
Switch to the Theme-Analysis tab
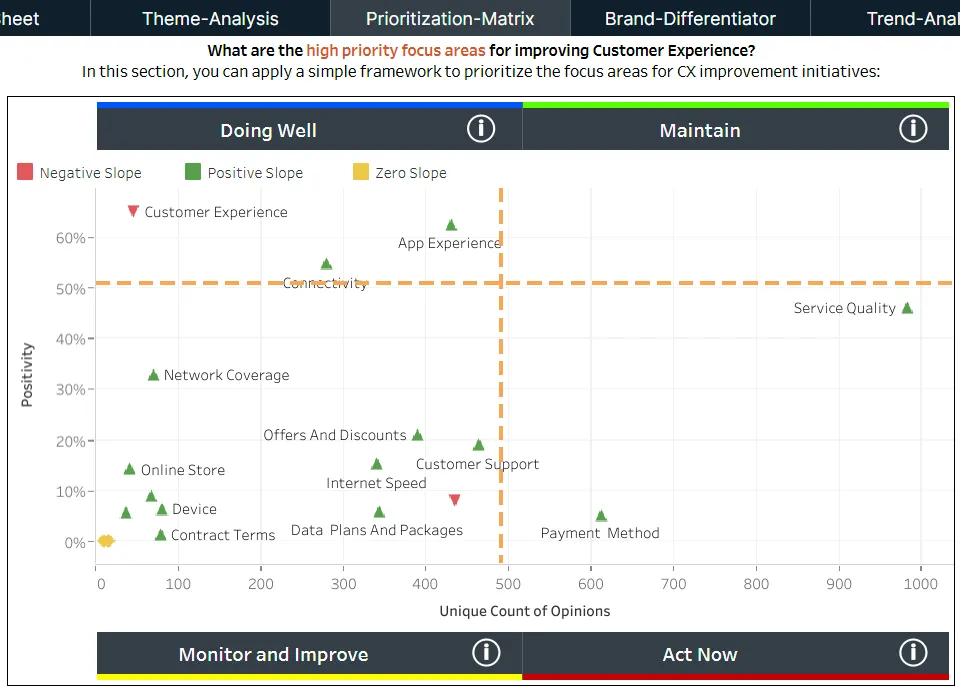209,17
